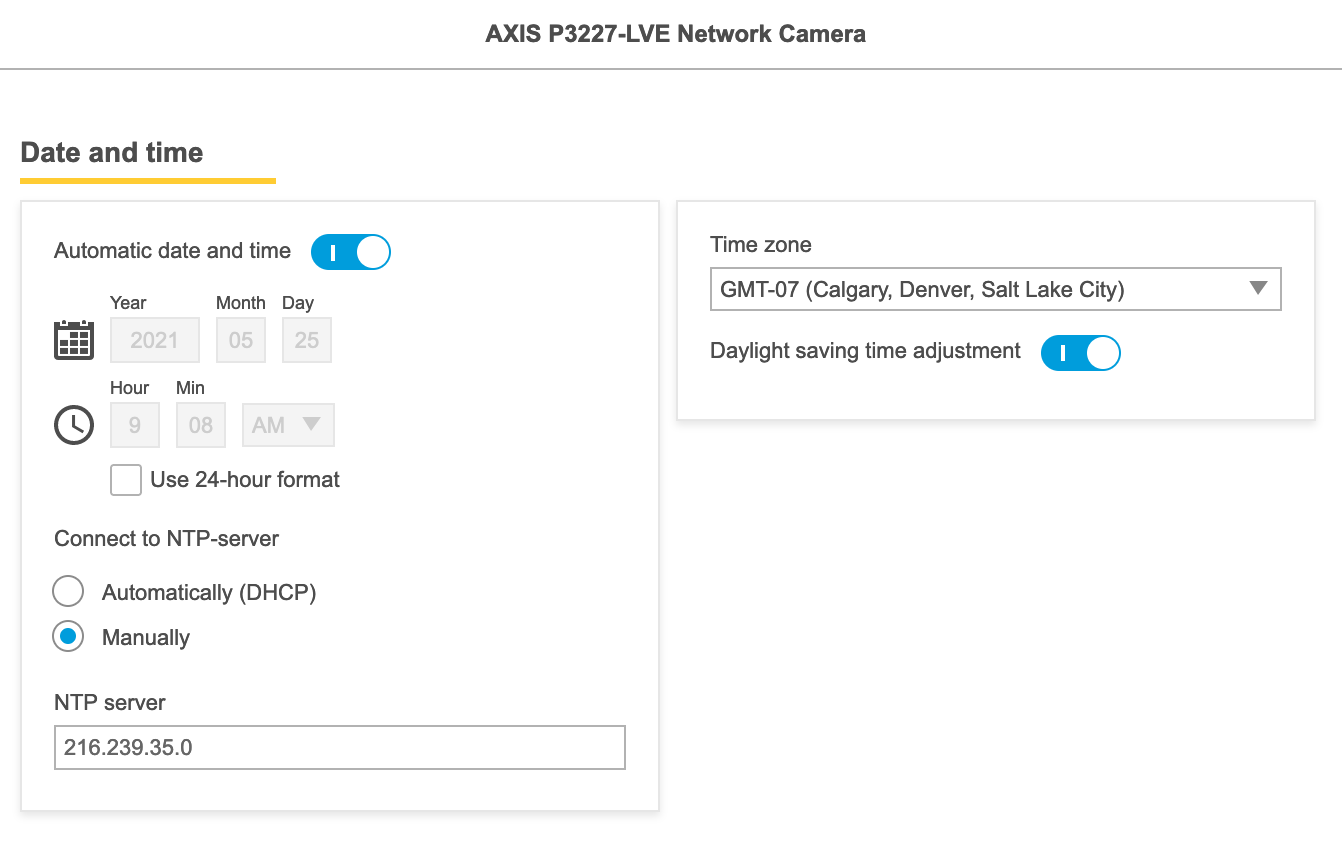The image size is (1342, 850).
Task: Click the Min field showing 08
Action: tap(201, 425)
